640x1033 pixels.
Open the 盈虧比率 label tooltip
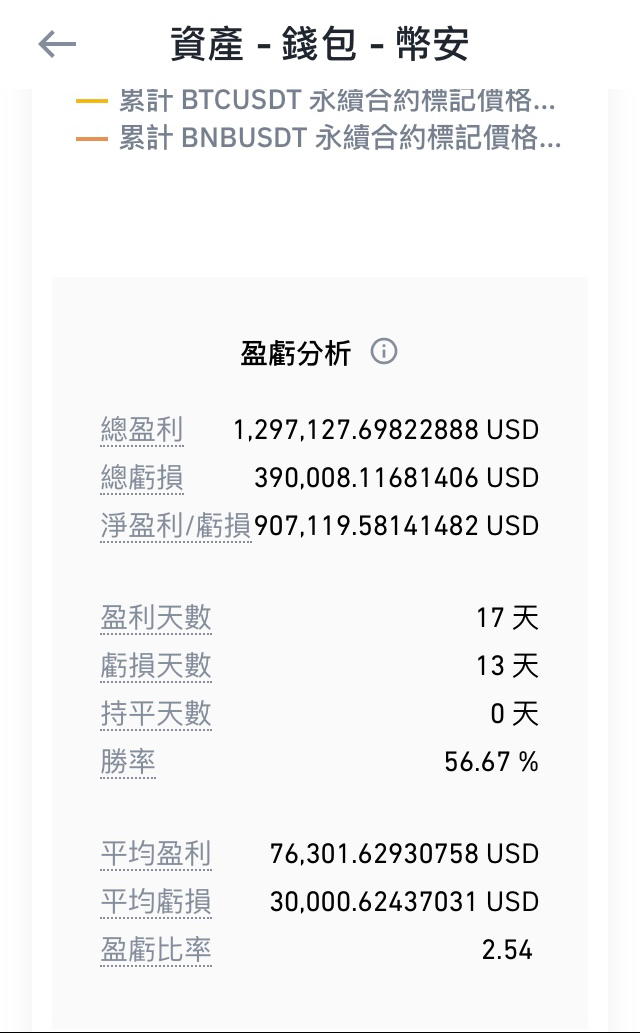tap(156, 950)
